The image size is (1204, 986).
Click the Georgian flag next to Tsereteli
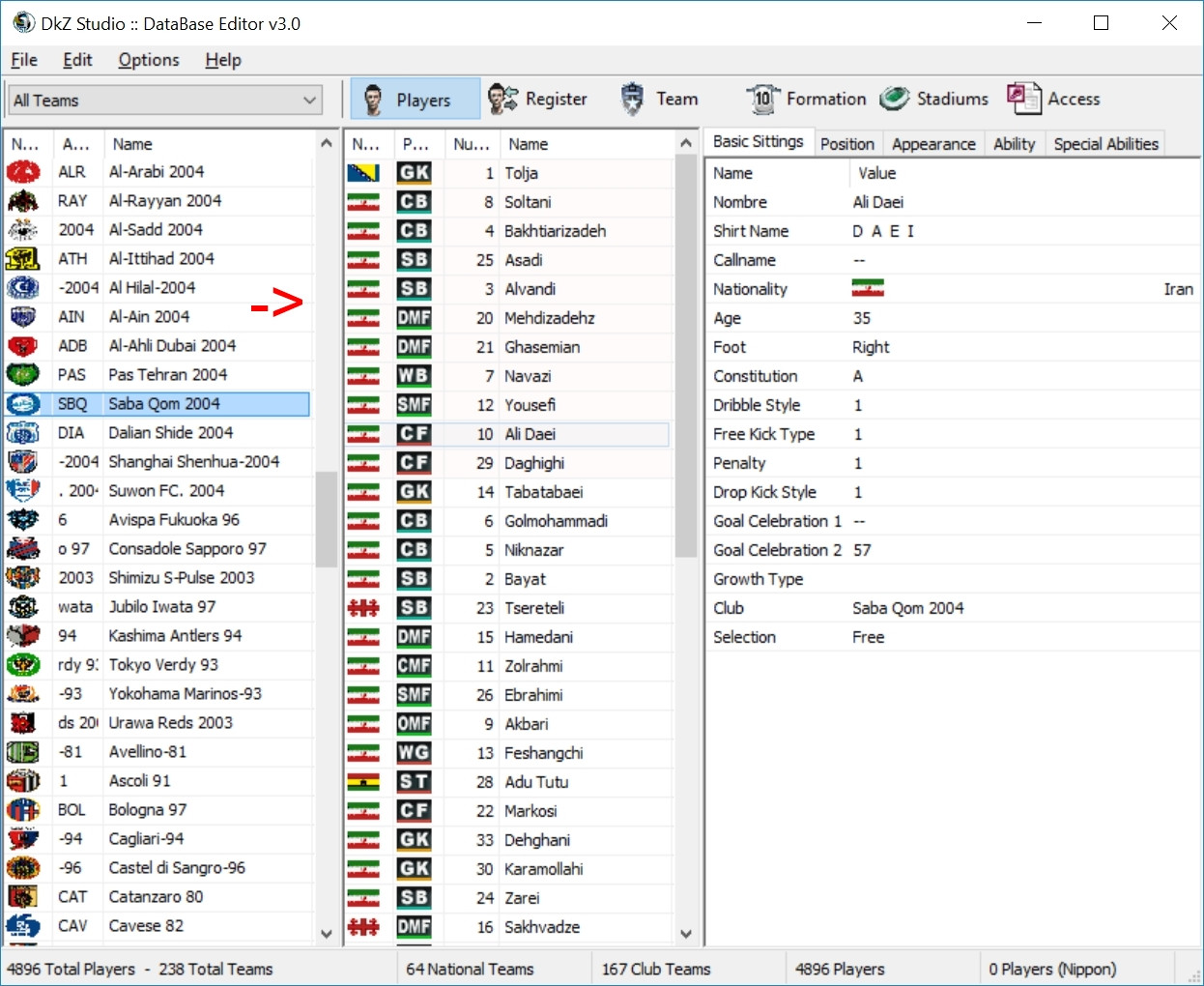[x=363, y=608]
